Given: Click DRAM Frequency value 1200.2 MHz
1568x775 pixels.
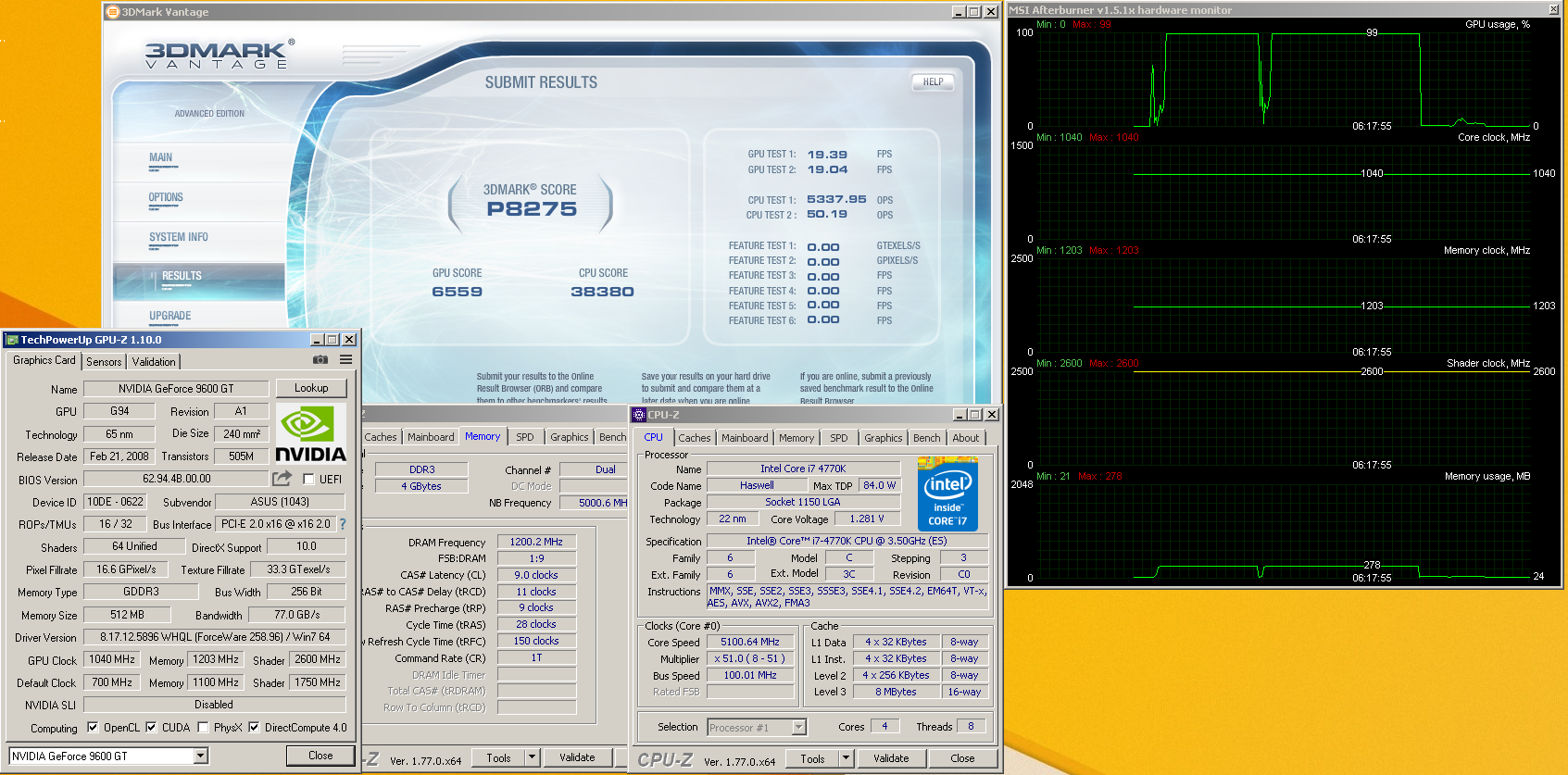Looking at the screenshot, I should point(536,542).
